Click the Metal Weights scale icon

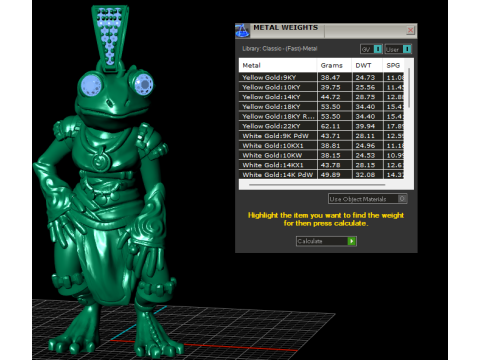point(242,31)
